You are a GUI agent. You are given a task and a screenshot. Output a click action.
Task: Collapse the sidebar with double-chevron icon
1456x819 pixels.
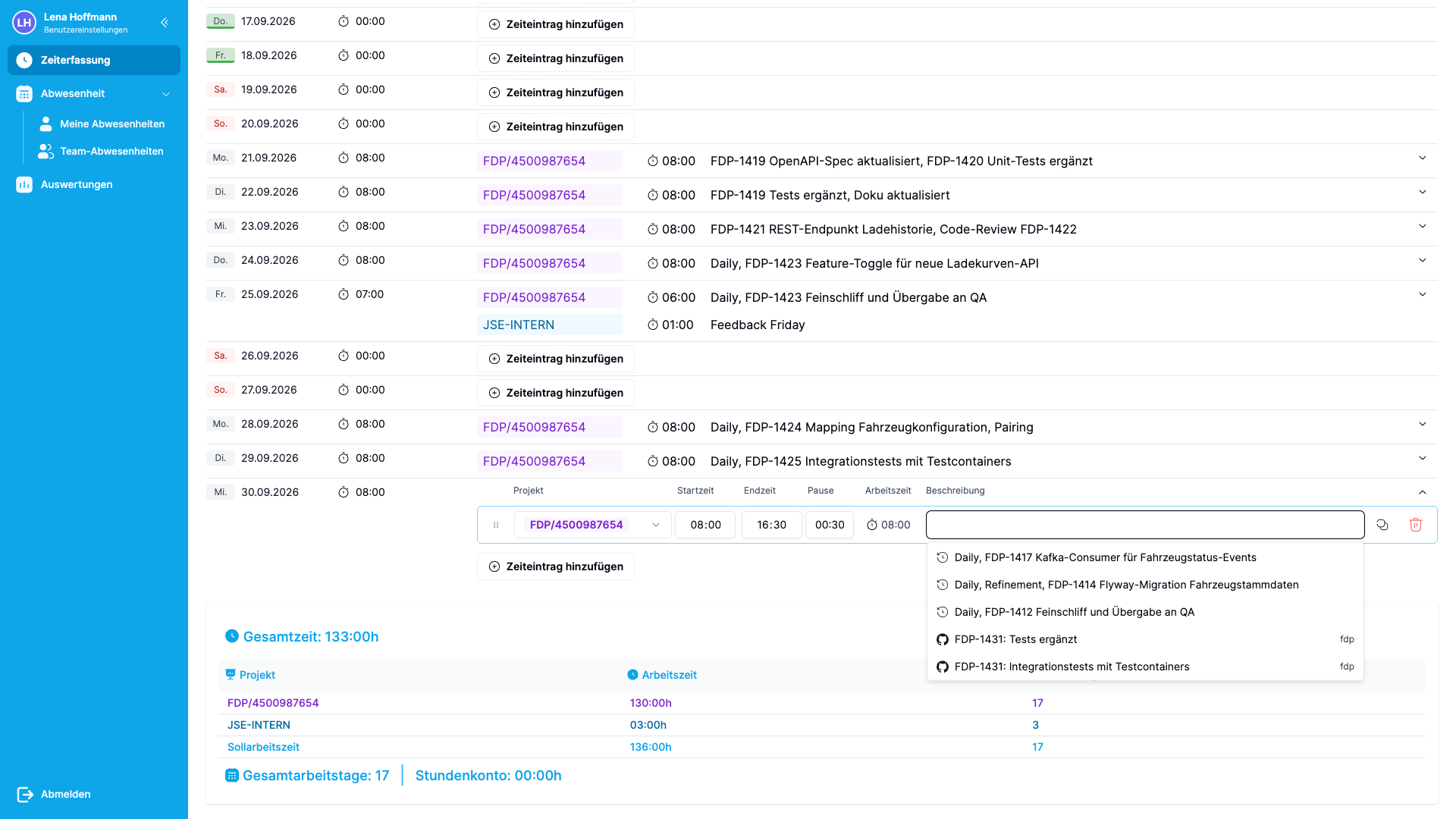click(x=165, y=23)
